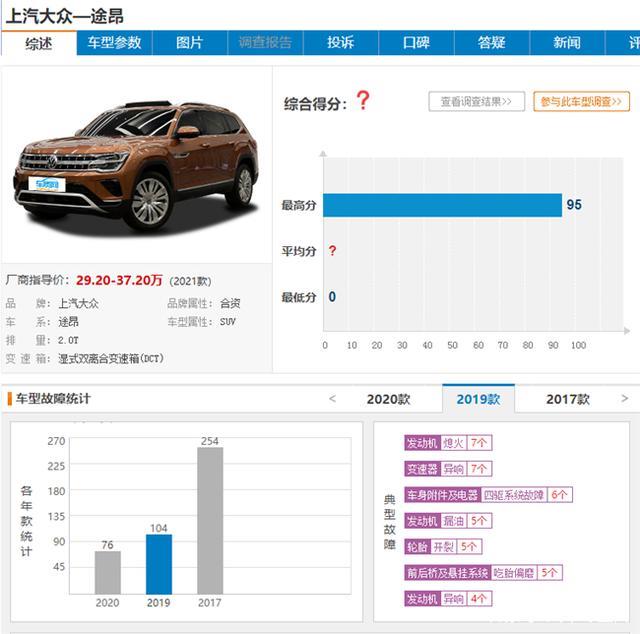Click the 发动机 熄火 7个 fault tag
The width and height of the screenshot is (640, 634).
point(448,443)
